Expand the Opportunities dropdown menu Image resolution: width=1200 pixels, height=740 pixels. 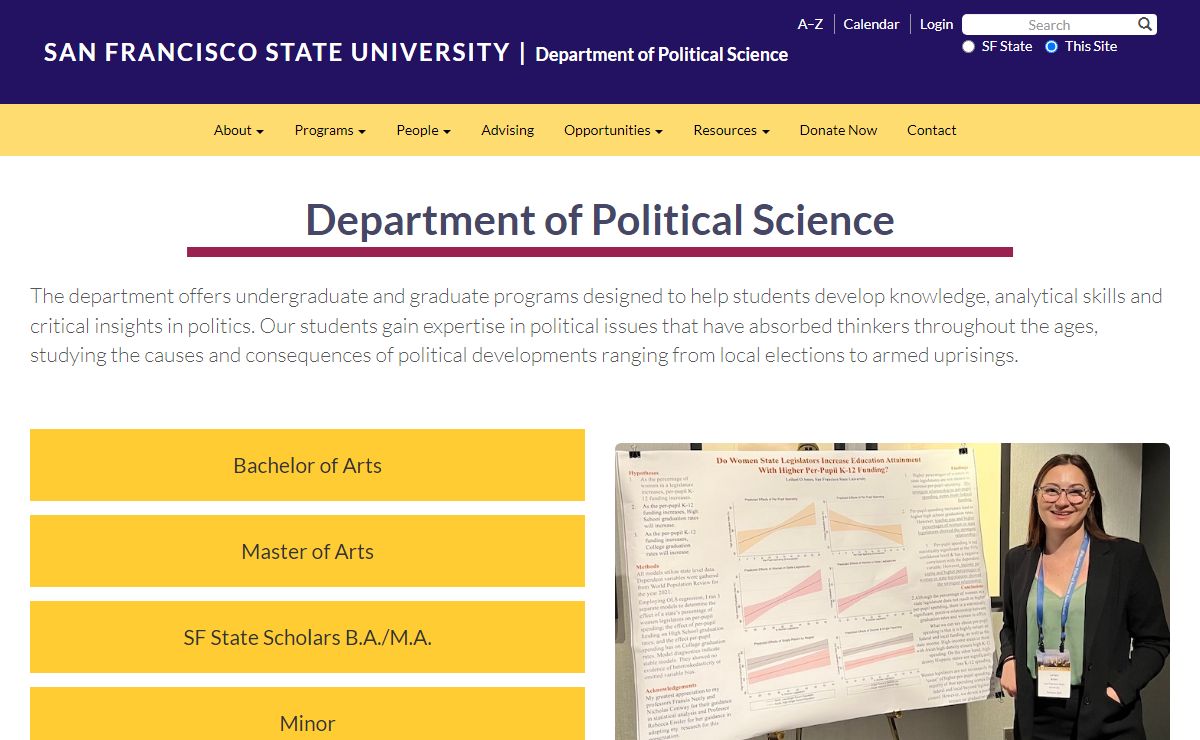[613, 130]
